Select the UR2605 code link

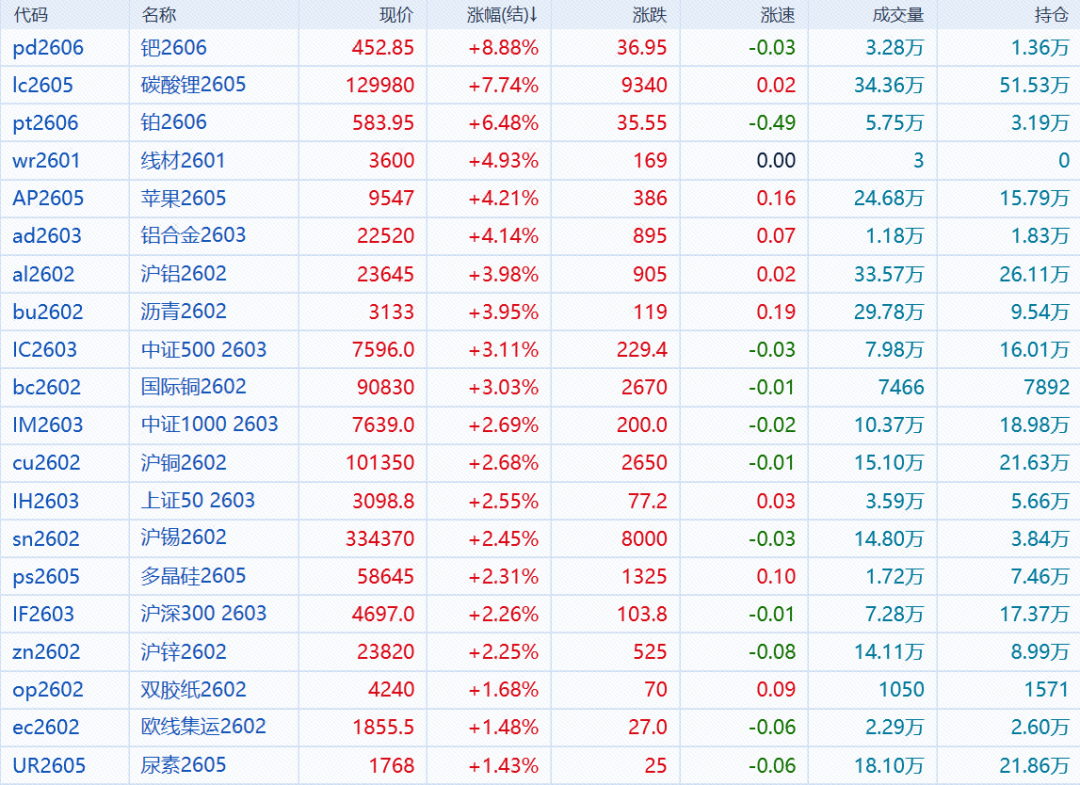pos(49,766)
